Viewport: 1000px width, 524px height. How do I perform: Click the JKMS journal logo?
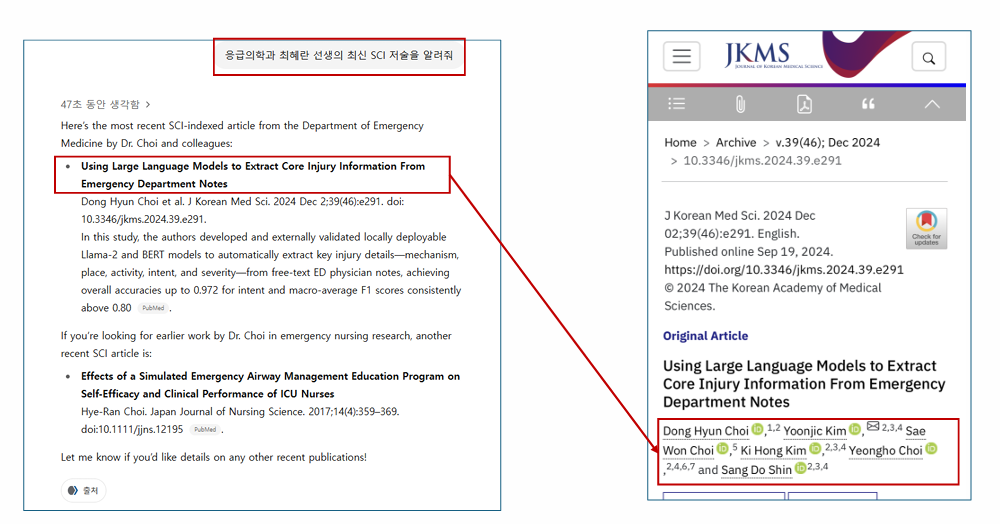click(x=773, y=55)
